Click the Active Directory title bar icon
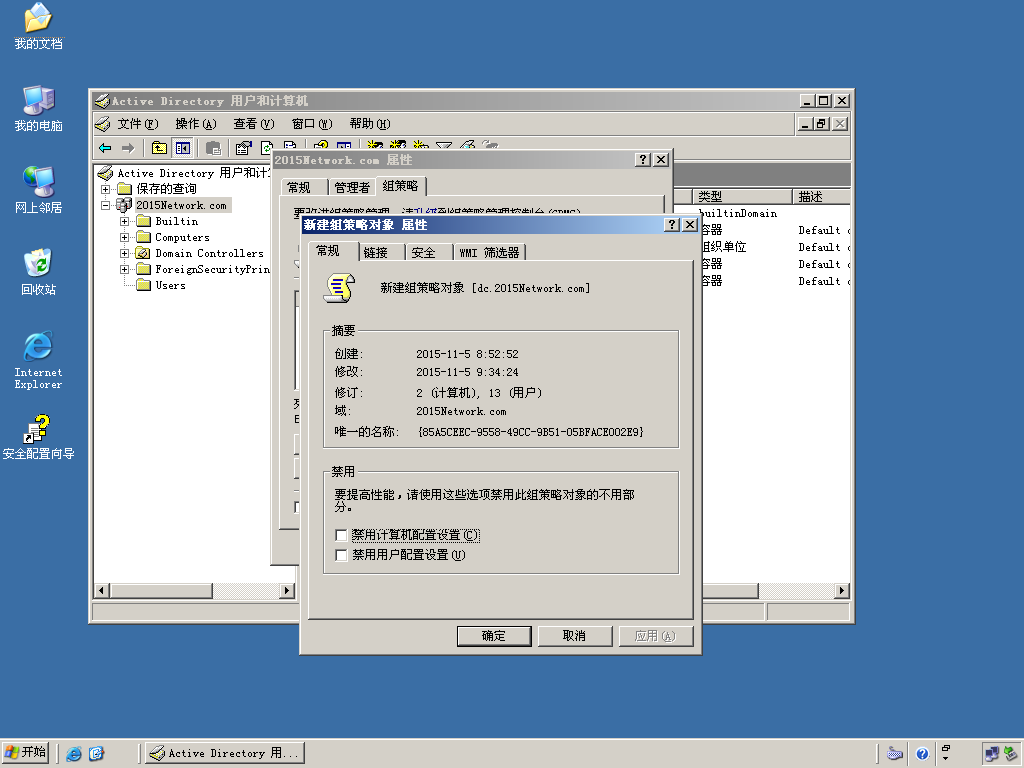The width and height of the screenshot is (1024, 768). (102, 101)
